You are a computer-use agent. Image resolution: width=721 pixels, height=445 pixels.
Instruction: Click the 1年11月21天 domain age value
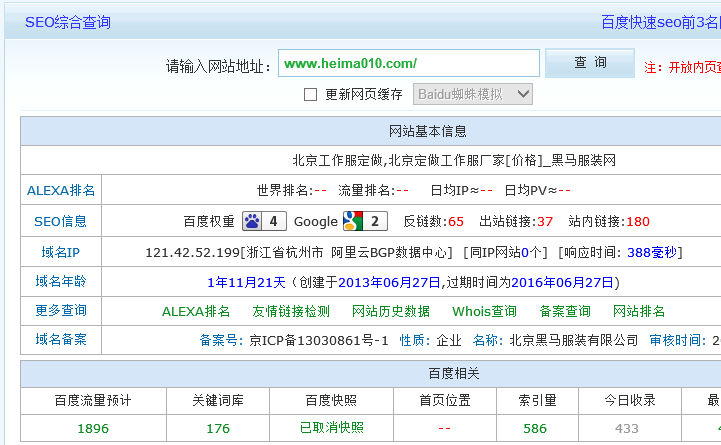(x=246, y=282)
